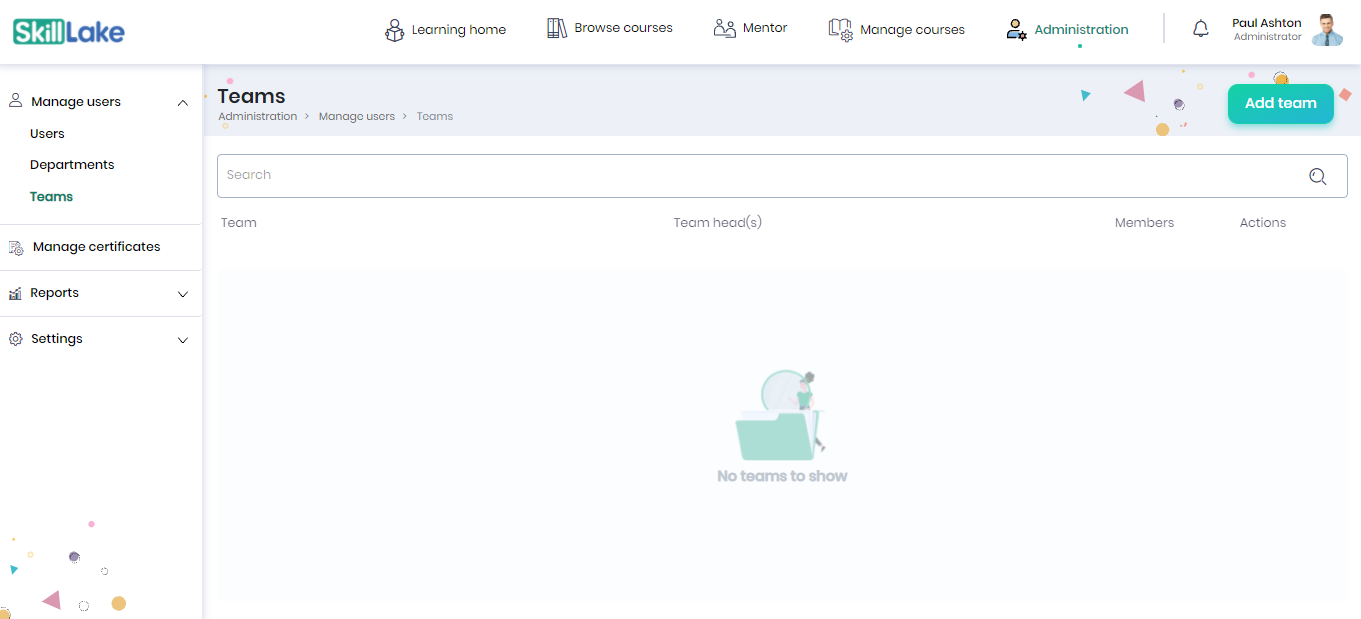Click the Administration user-gear icon
Viewport: 1361px width, 619px height.
(x=1016, y=30)
